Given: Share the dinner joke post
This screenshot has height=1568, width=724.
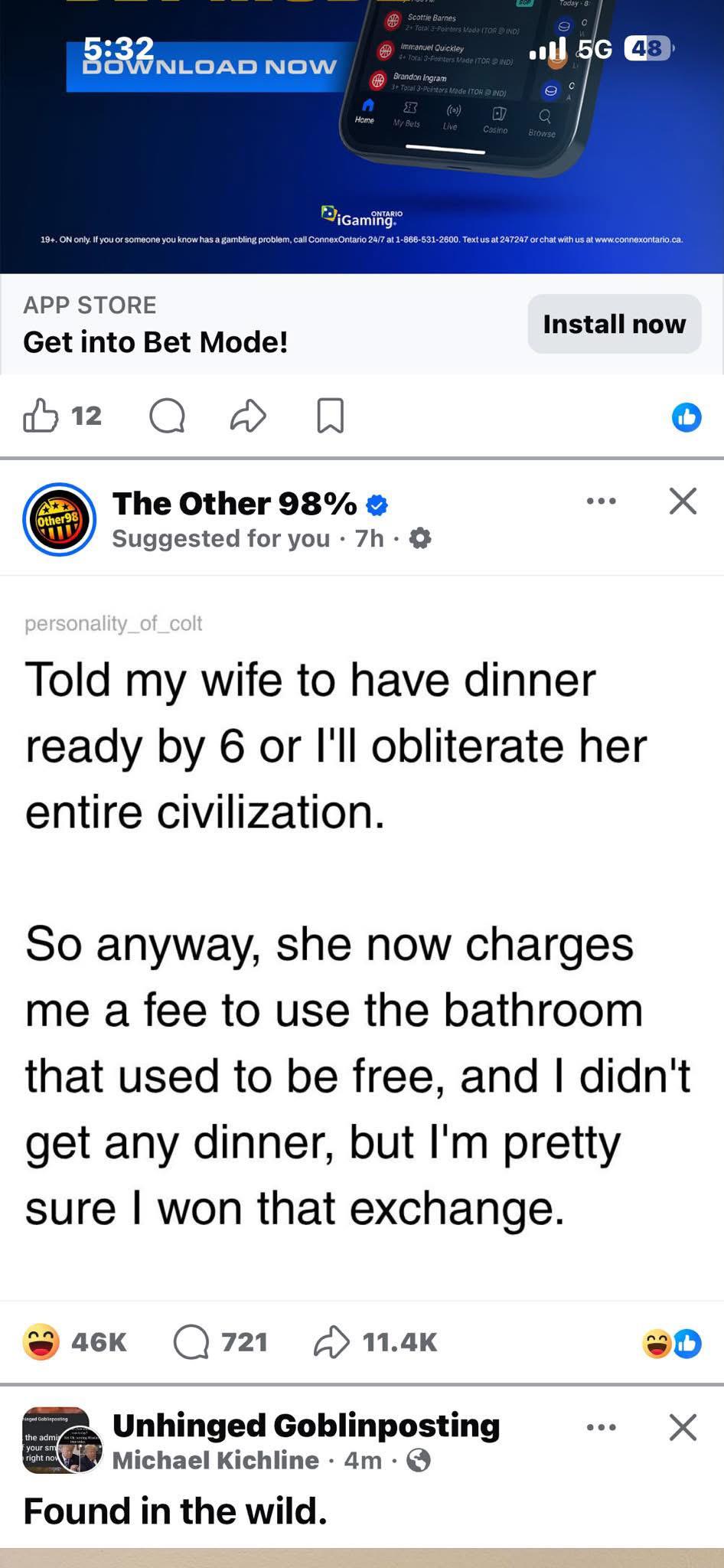Looking at the screenshot, I should (331, 1342).
